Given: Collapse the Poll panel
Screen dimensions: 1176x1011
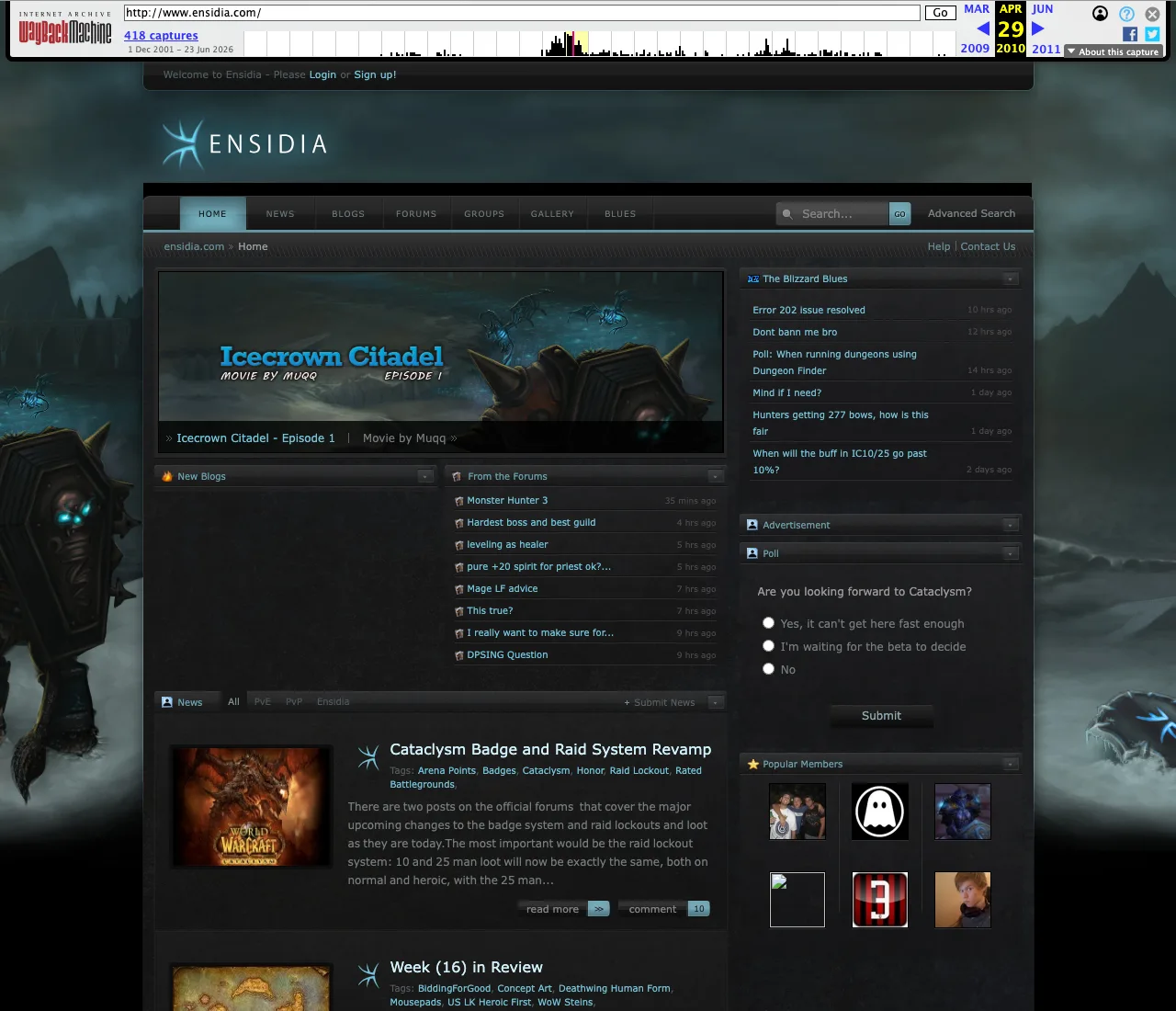Looking at the screenshot, I should (1011, 553).
